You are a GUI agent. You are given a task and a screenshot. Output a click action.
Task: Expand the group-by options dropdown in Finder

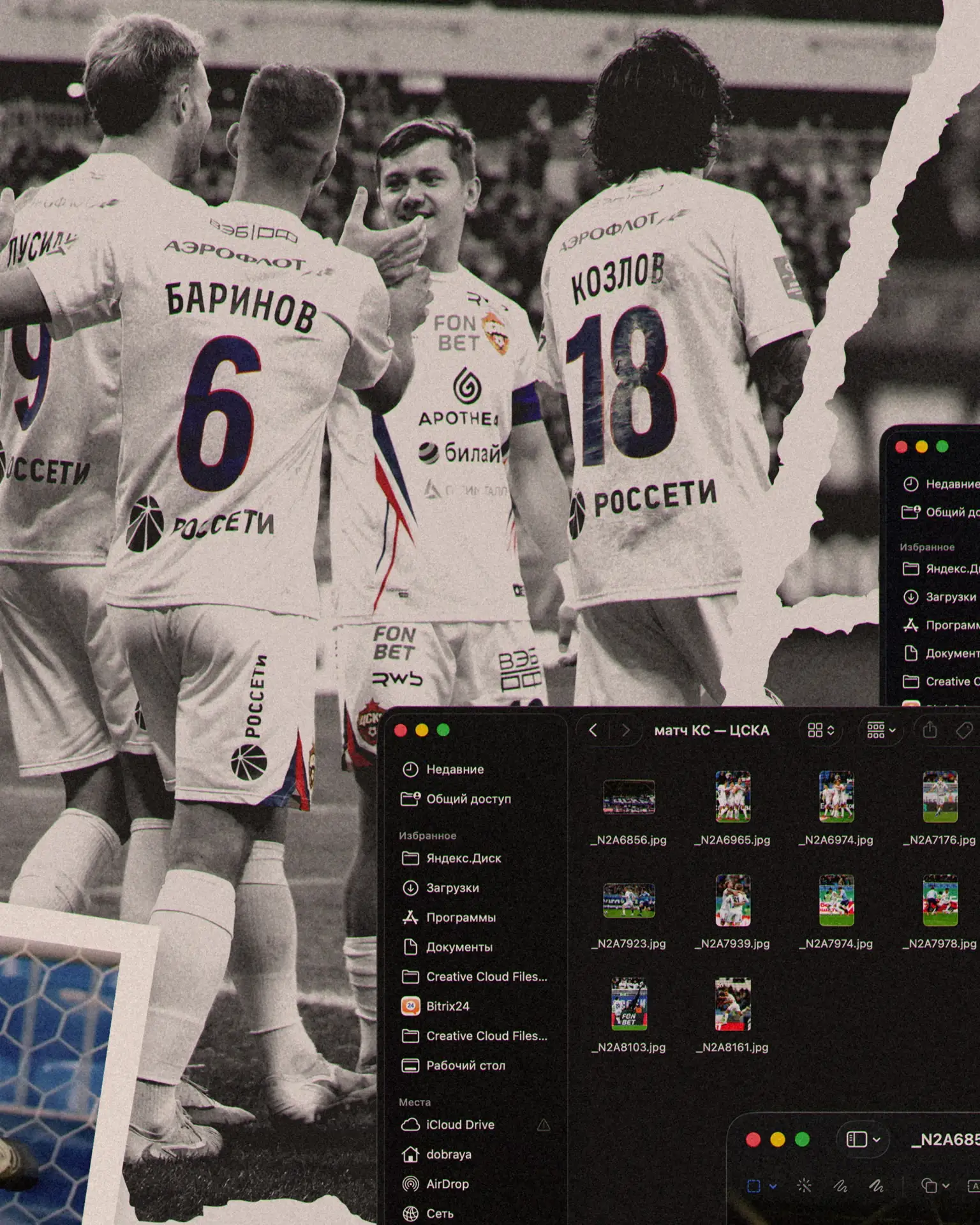(881, 730)
